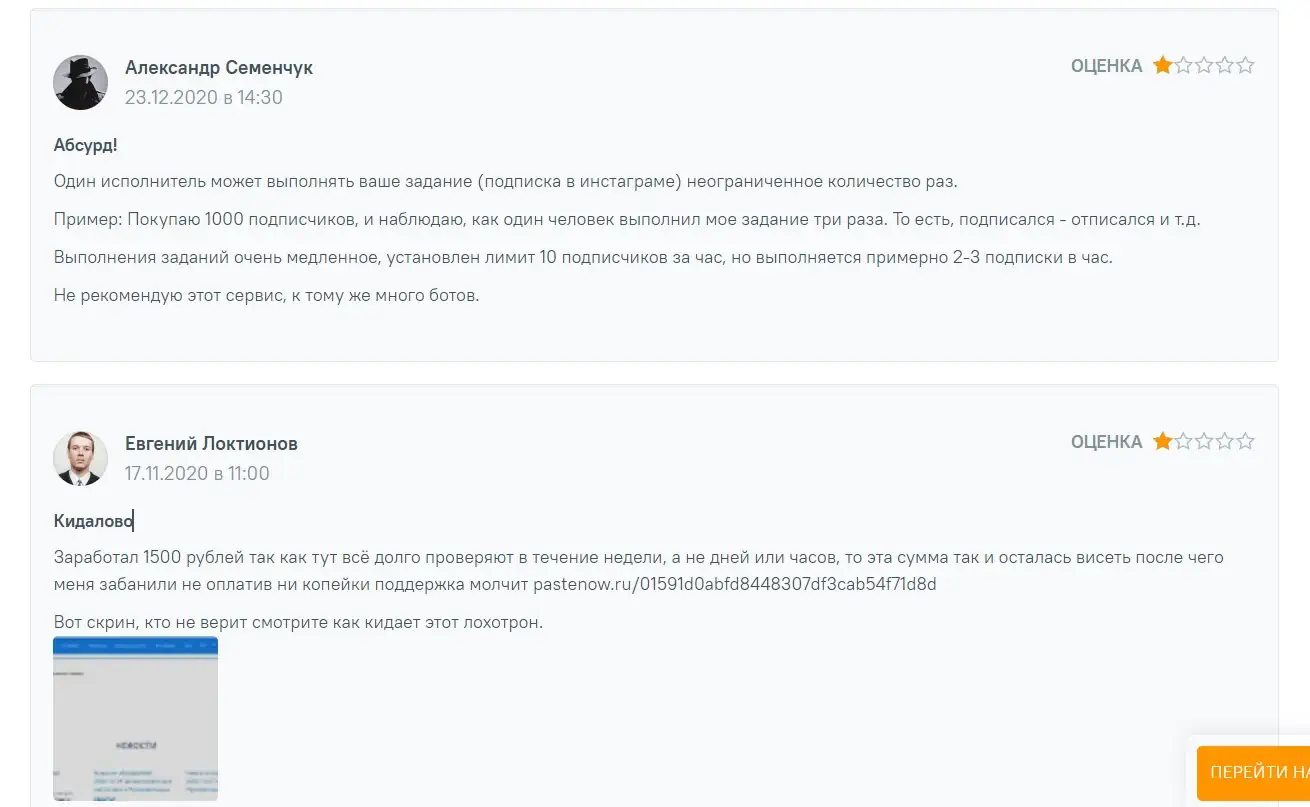Click the fifth star in Александр's rating
The width and height of the screenshot is (1310, 807).
(x=1245, y=66)
